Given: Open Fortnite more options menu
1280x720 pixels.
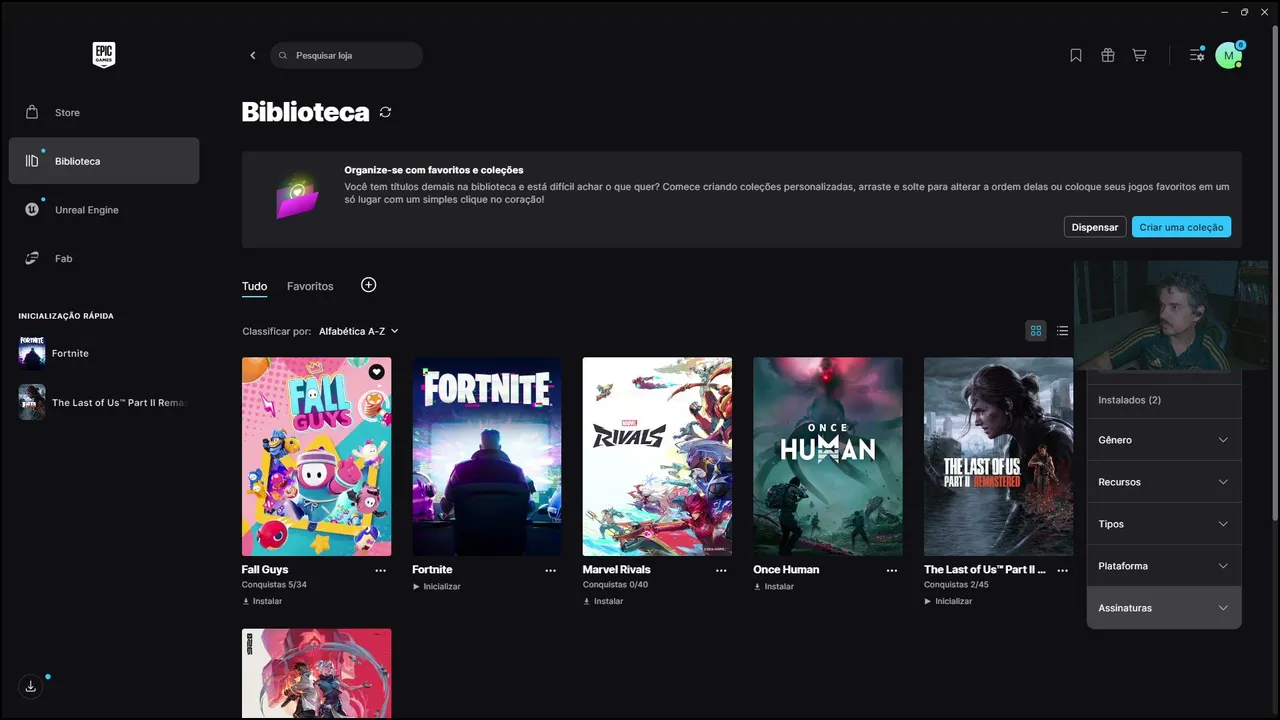Looking at the screenshot, I should 550,570.
